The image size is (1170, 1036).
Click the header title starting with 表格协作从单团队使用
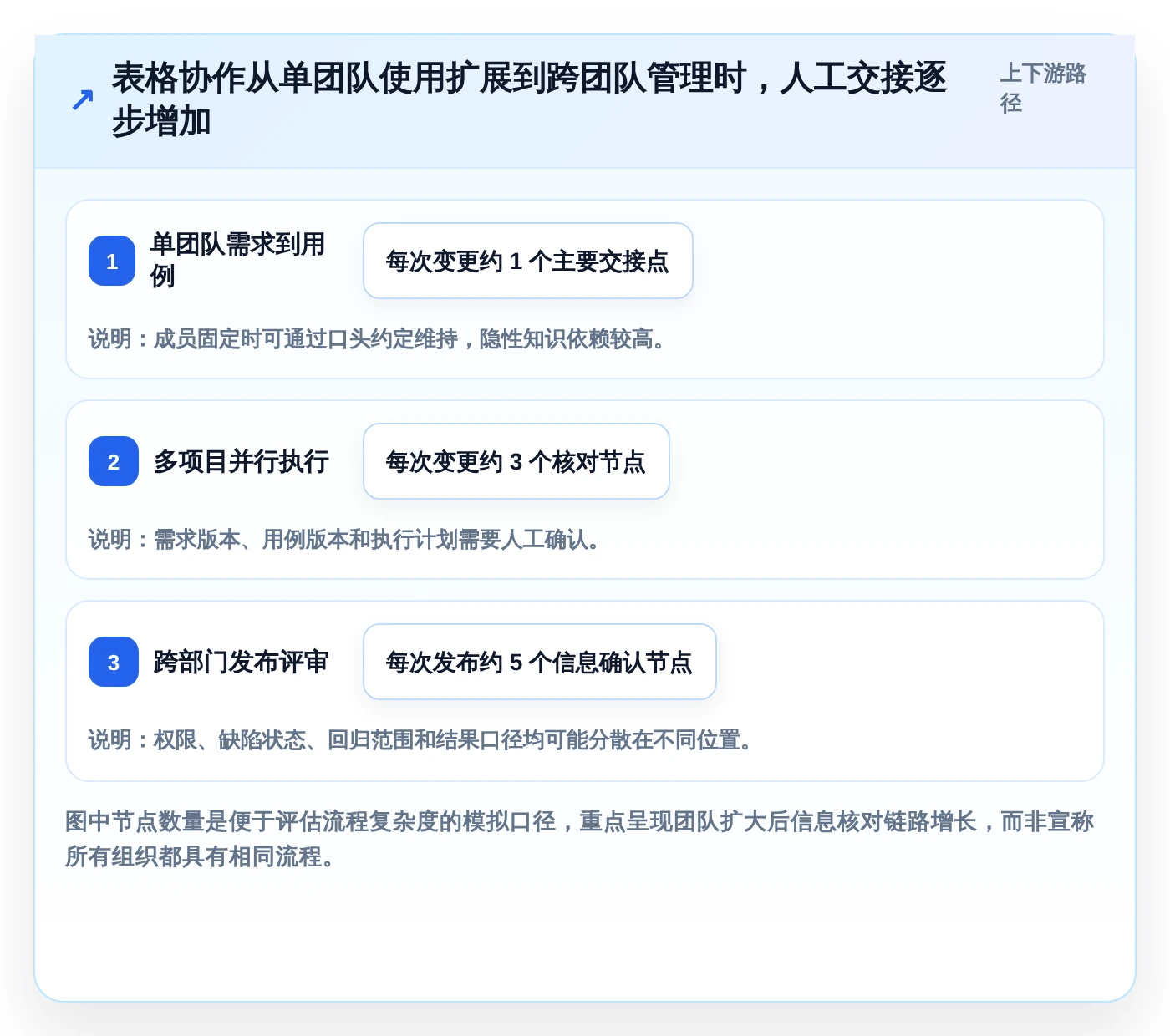click(528, 99)
